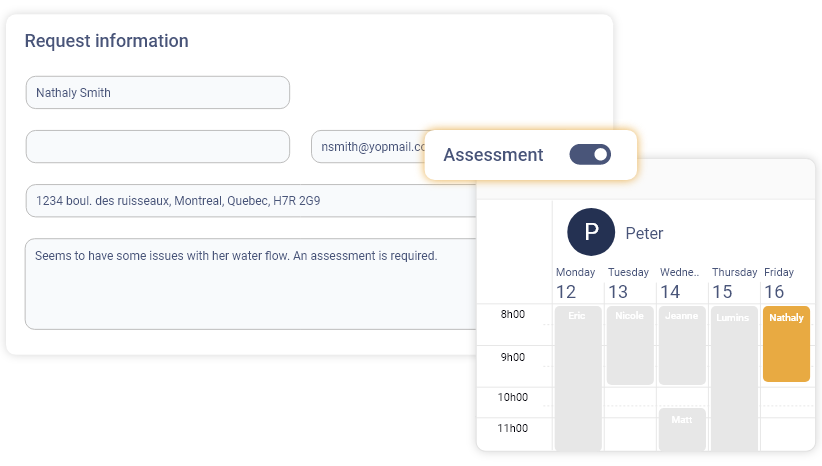The width and height of the screenshot is (822, 466).
Task: Select the Thursday 15 column header
Action: [733, 284]
